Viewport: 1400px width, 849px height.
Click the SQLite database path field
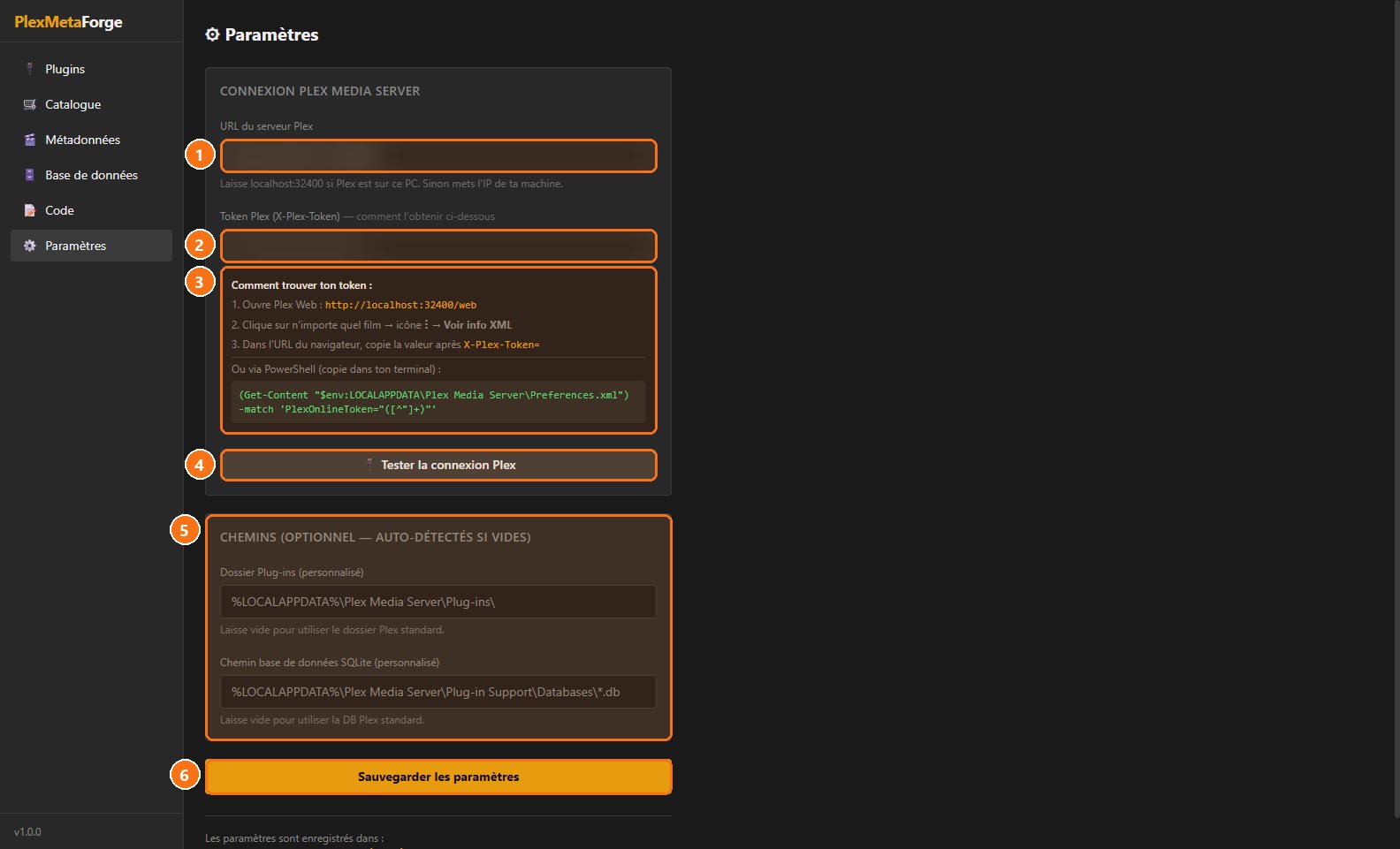click(x=438, y=692)
